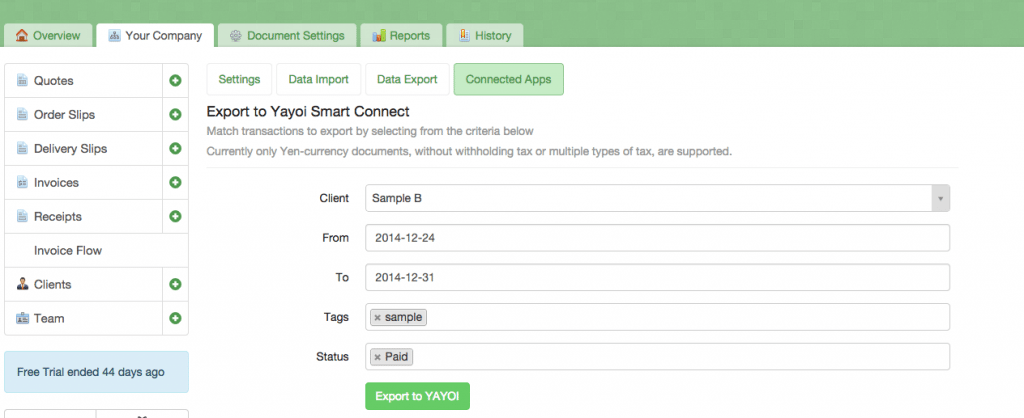
Task: Click the Team ID card icon
Action: (22, 319)
